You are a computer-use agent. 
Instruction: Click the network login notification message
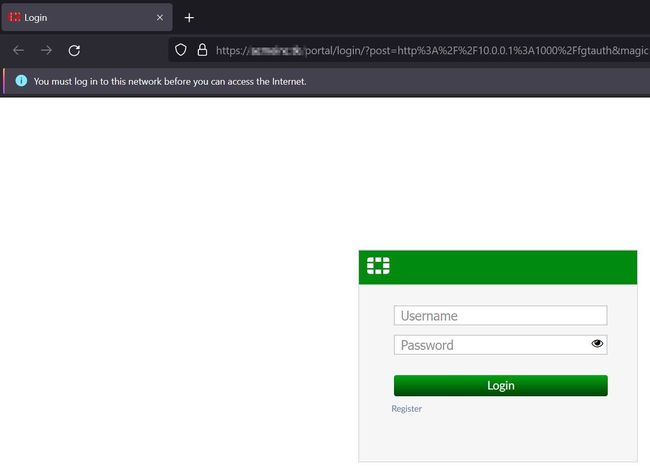[x=170, y=81]
